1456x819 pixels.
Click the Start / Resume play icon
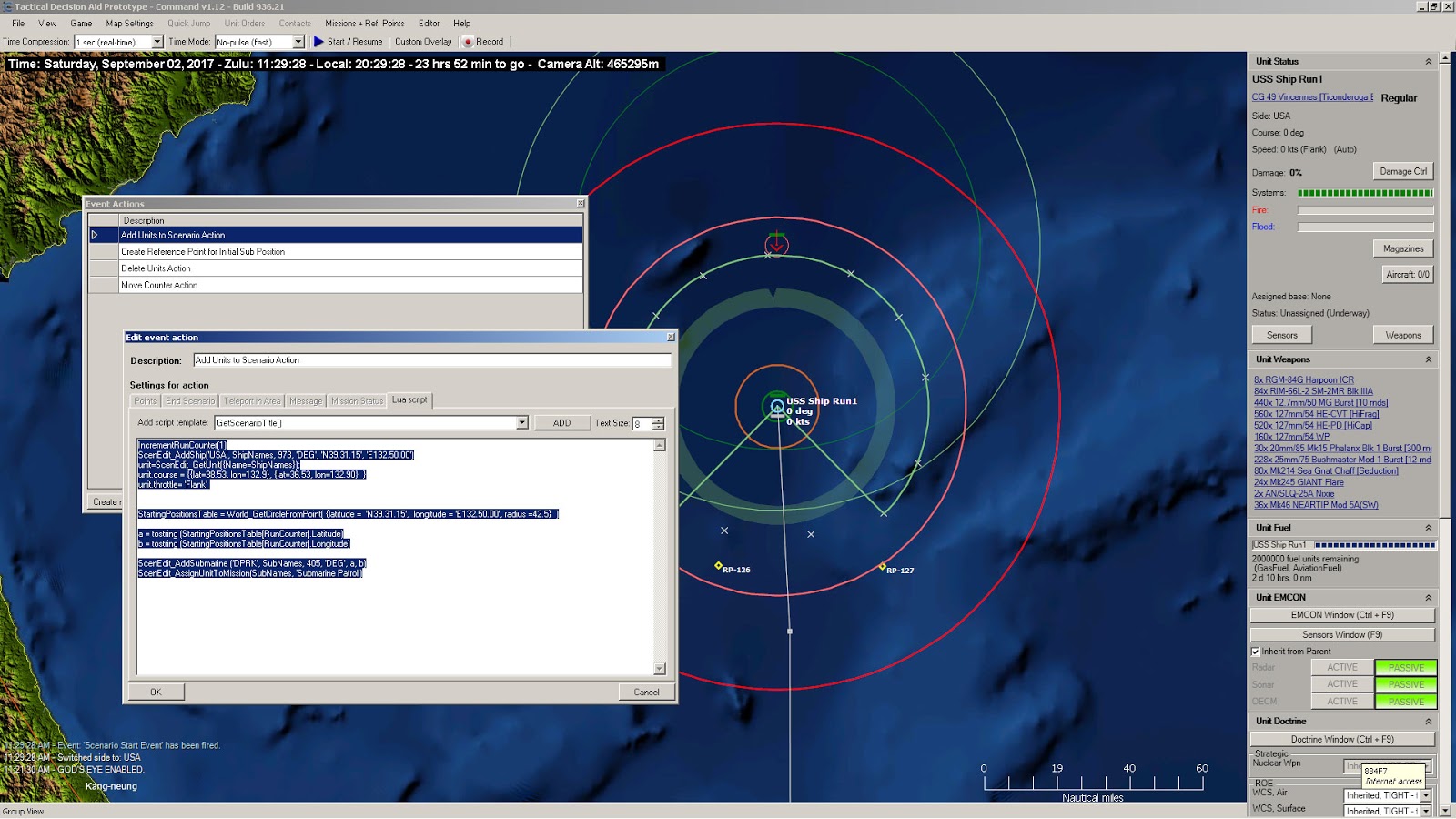click(x=318, y=42)
